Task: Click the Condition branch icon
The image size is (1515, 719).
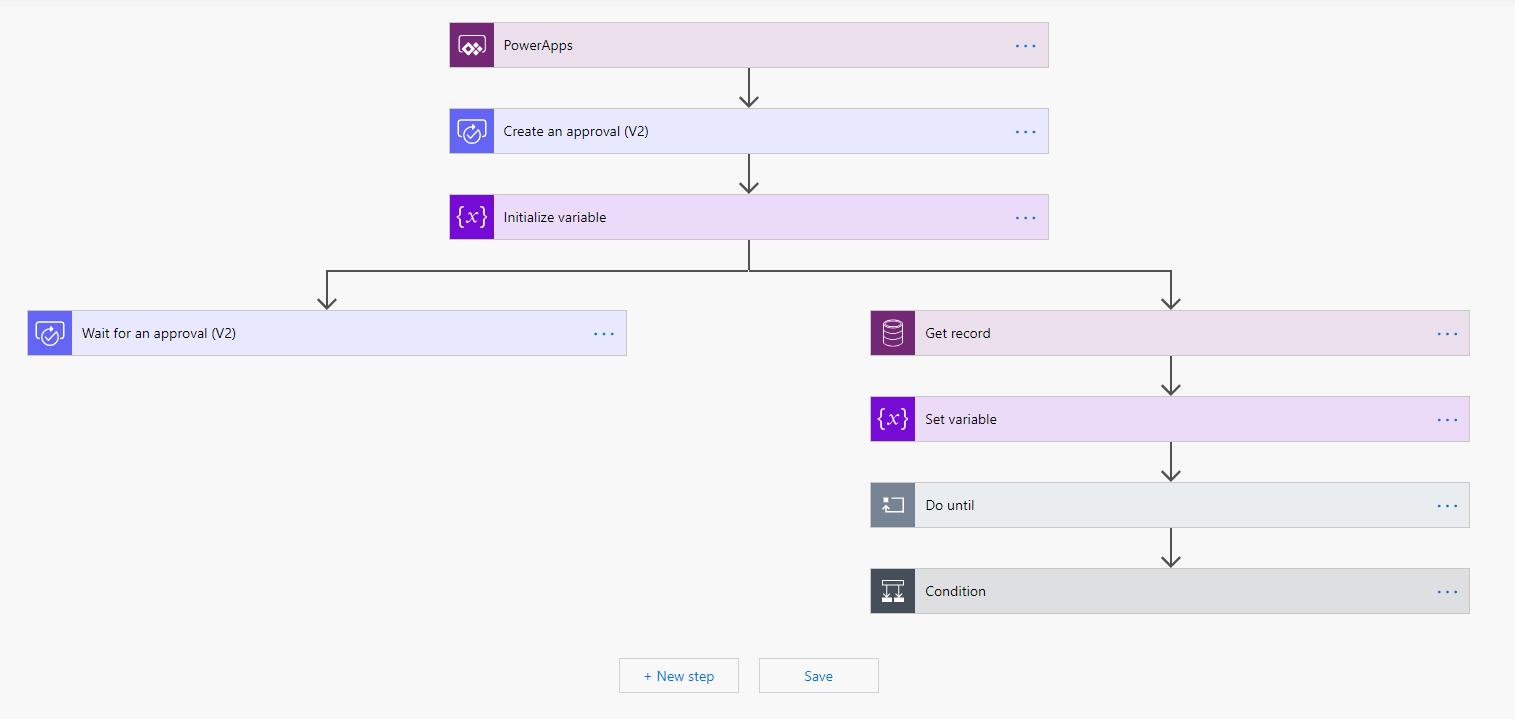Action: (893, 591)
